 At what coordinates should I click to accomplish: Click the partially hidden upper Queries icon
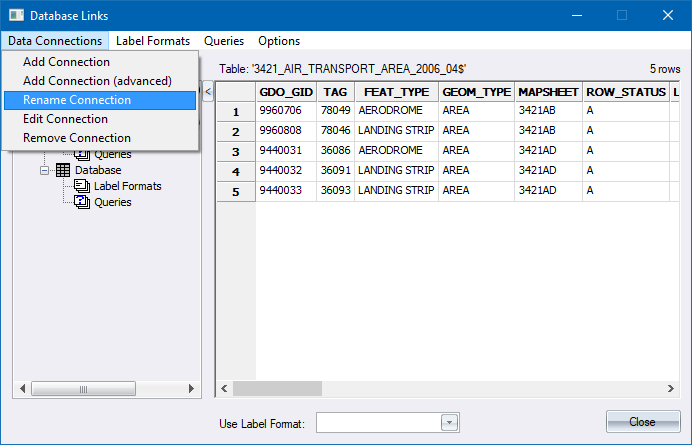[x=82, y=155]
